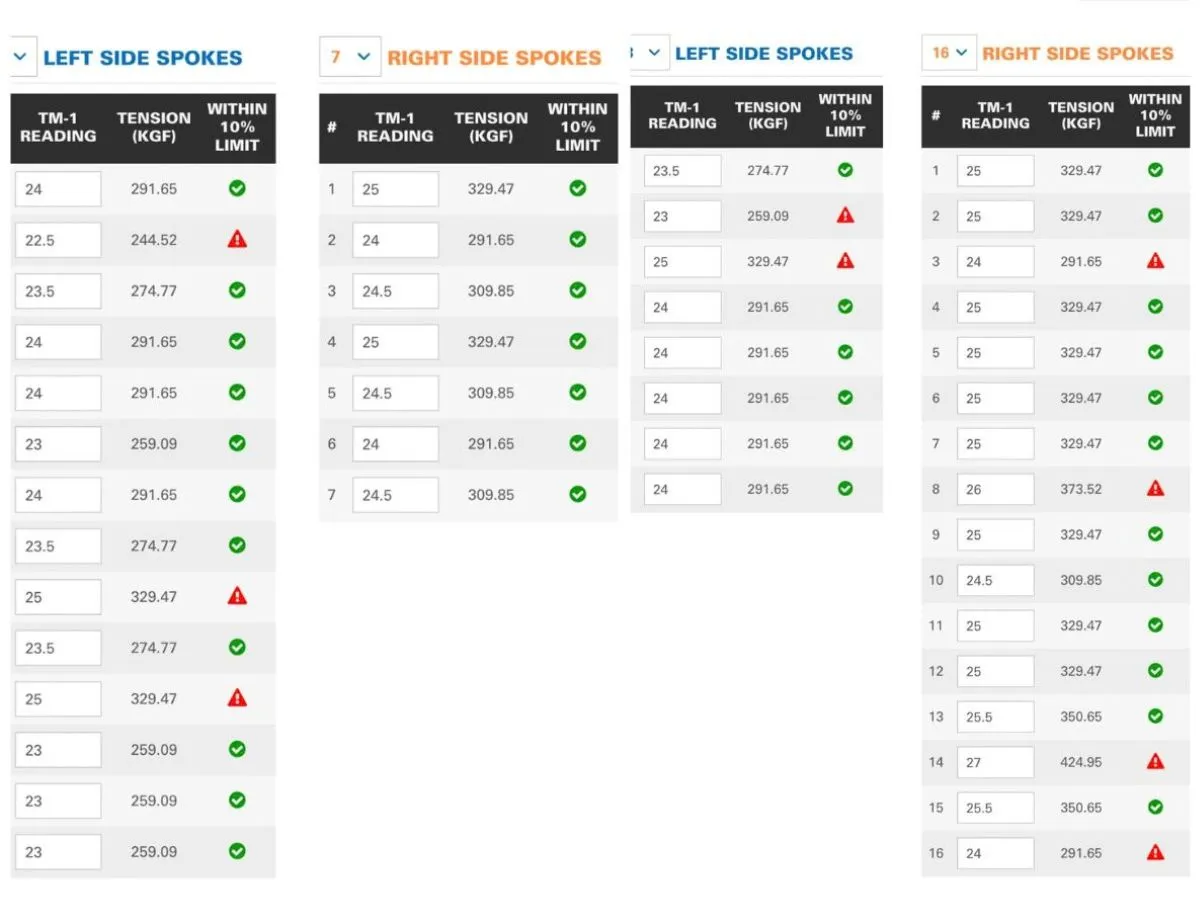Viewport: 1200px width, 915px height.
Task: Click the green check in row 10 of the 16-spoke table
Action: coord(1155,580)
